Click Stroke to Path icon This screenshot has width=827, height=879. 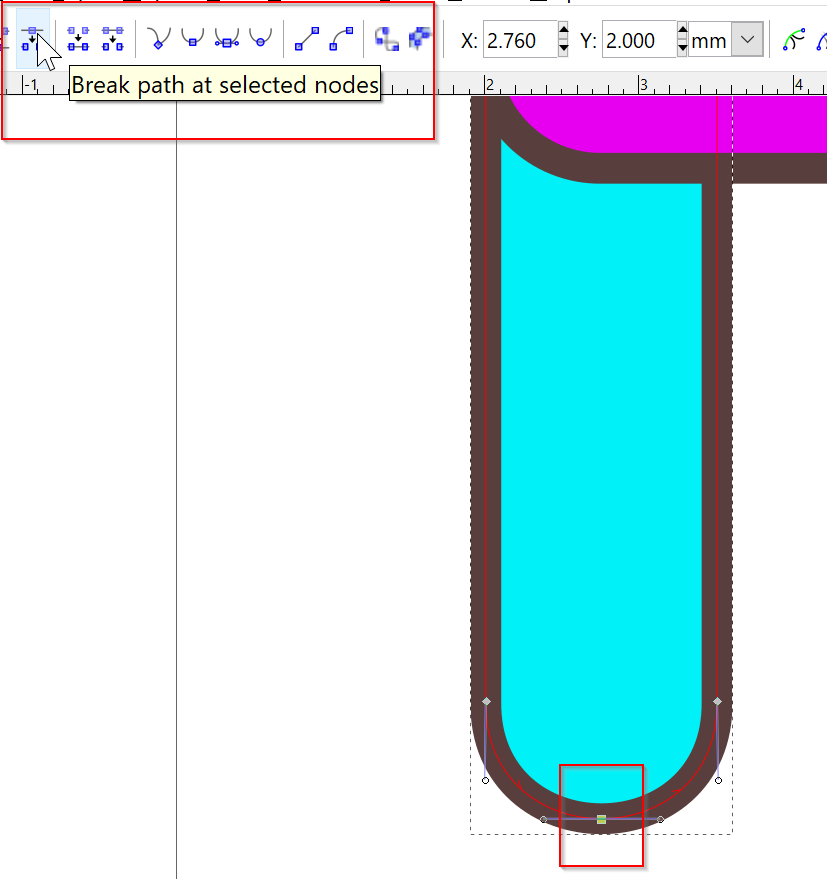tap(419, 39)
